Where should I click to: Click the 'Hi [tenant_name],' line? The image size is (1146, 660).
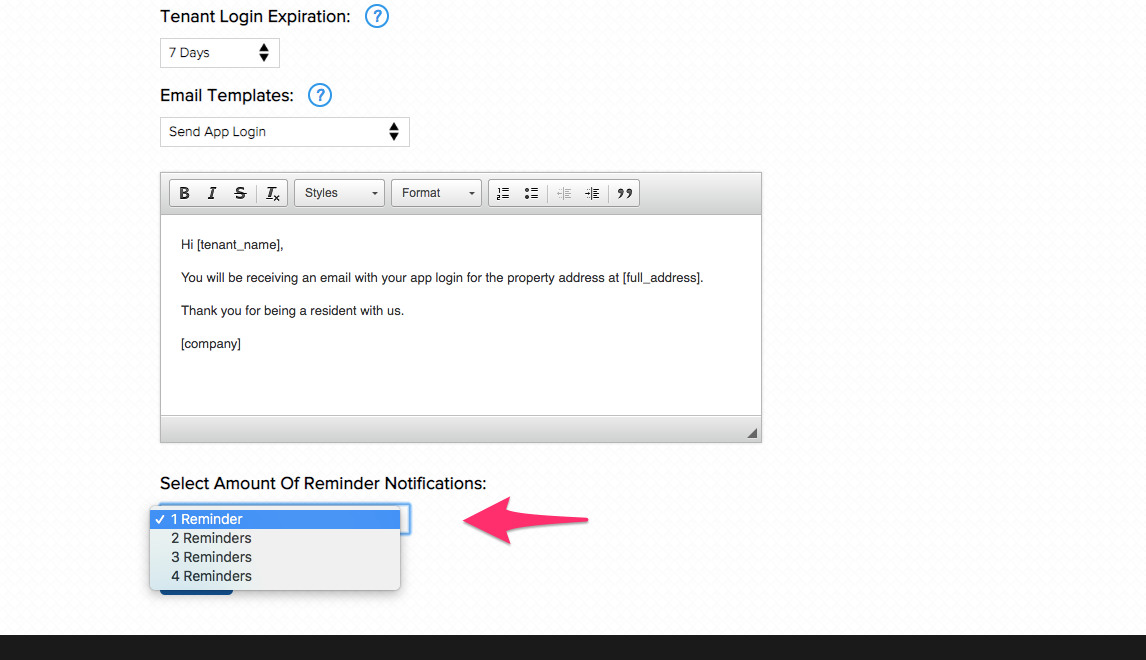click(232, 245)
